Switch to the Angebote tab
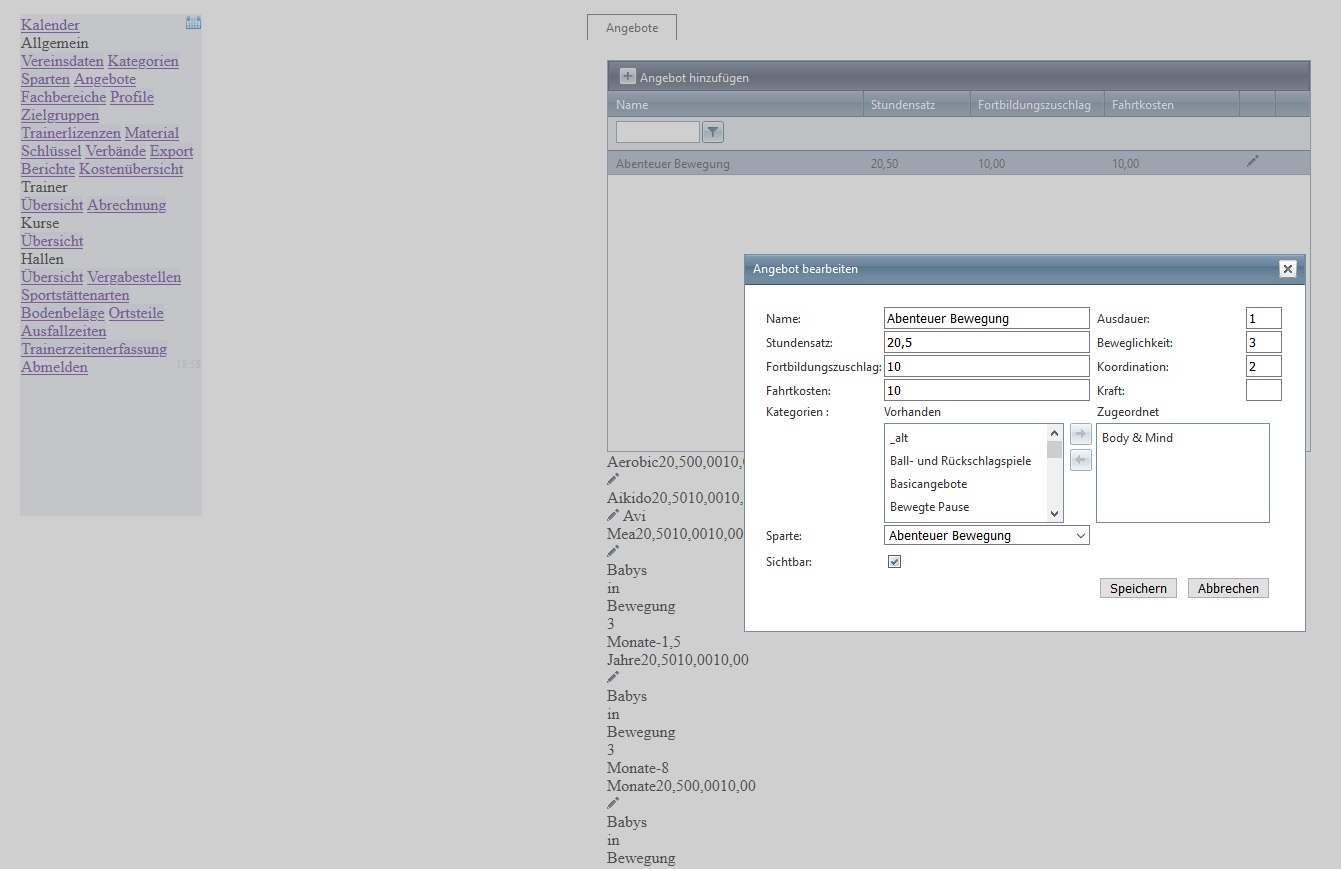The width and height of the screenshot is (1341, 869). (x=632, y=28)
